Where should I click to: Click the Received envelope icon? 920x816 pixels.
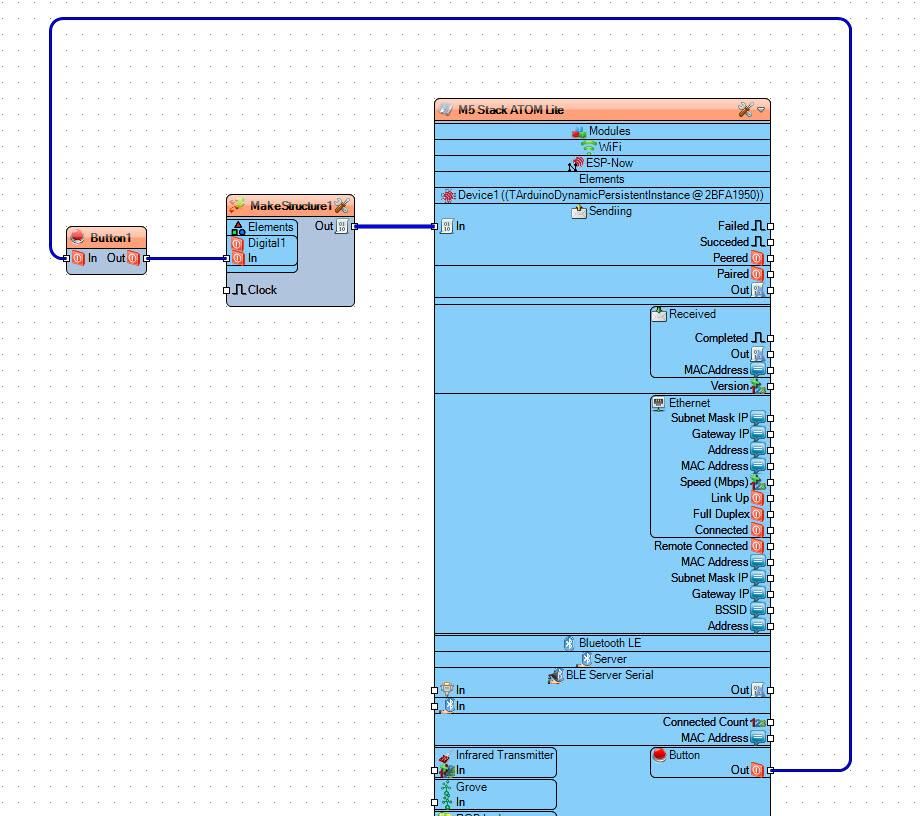659,314
